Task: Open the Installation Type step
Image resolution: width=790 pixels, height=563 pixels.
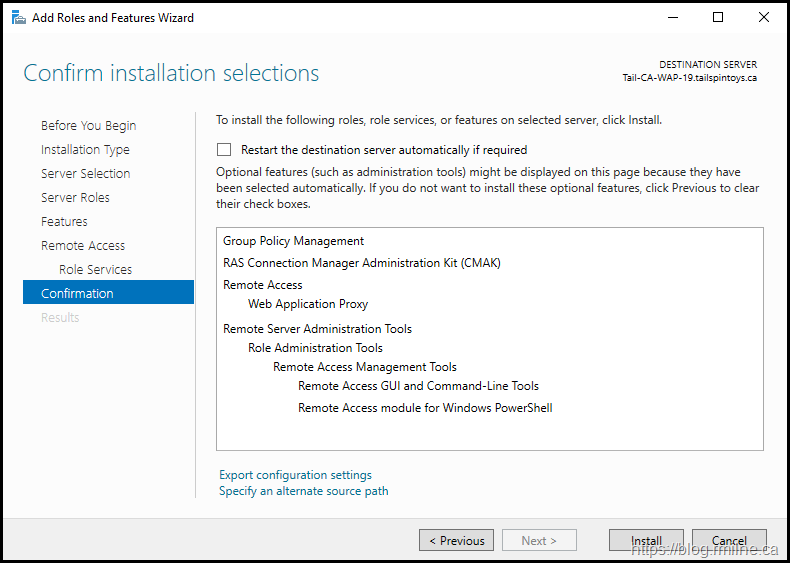Action: (x=85, y=150)
